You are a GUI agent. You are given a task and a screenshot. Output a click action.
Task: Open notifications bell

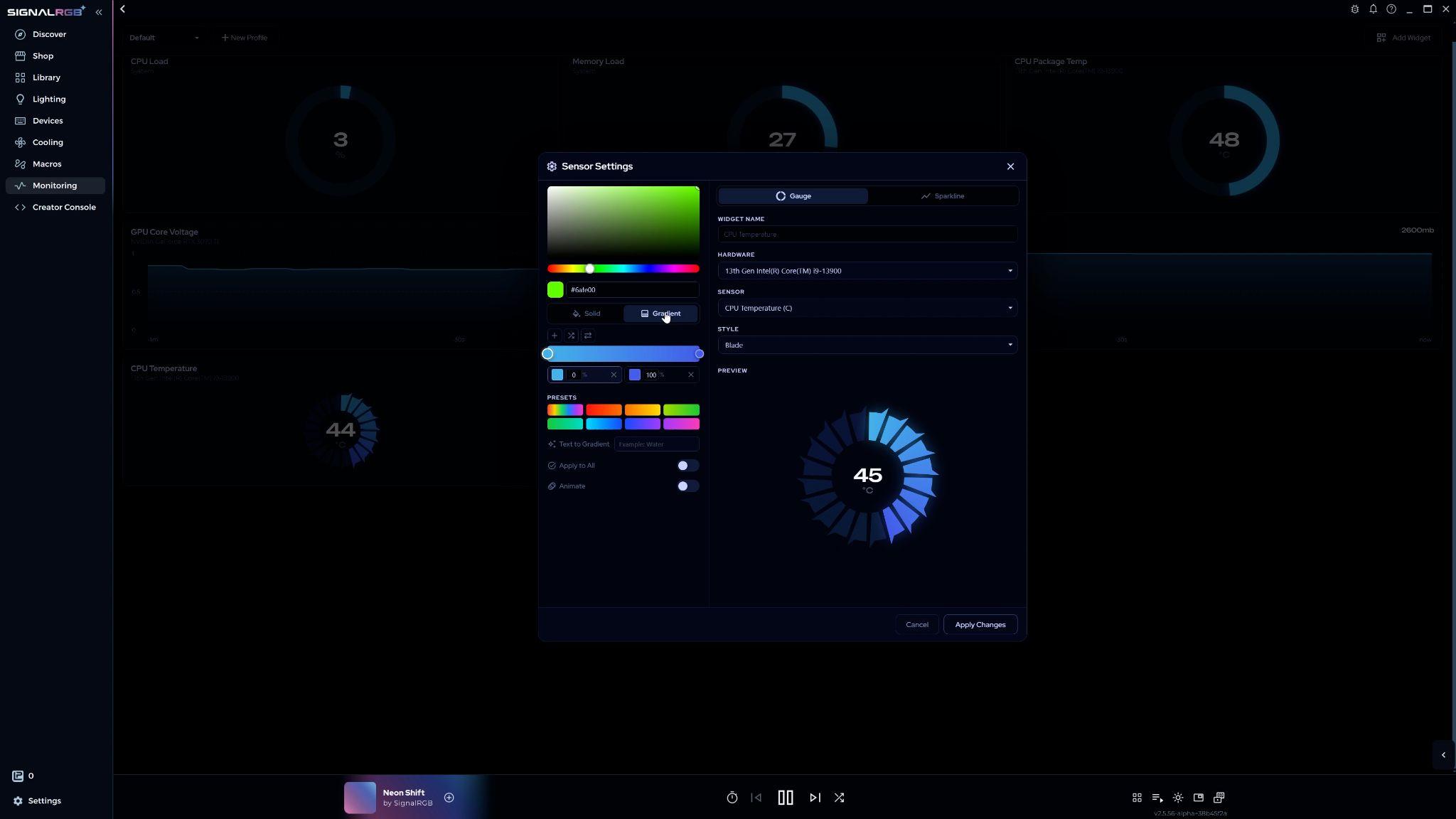coord(1374,9)
